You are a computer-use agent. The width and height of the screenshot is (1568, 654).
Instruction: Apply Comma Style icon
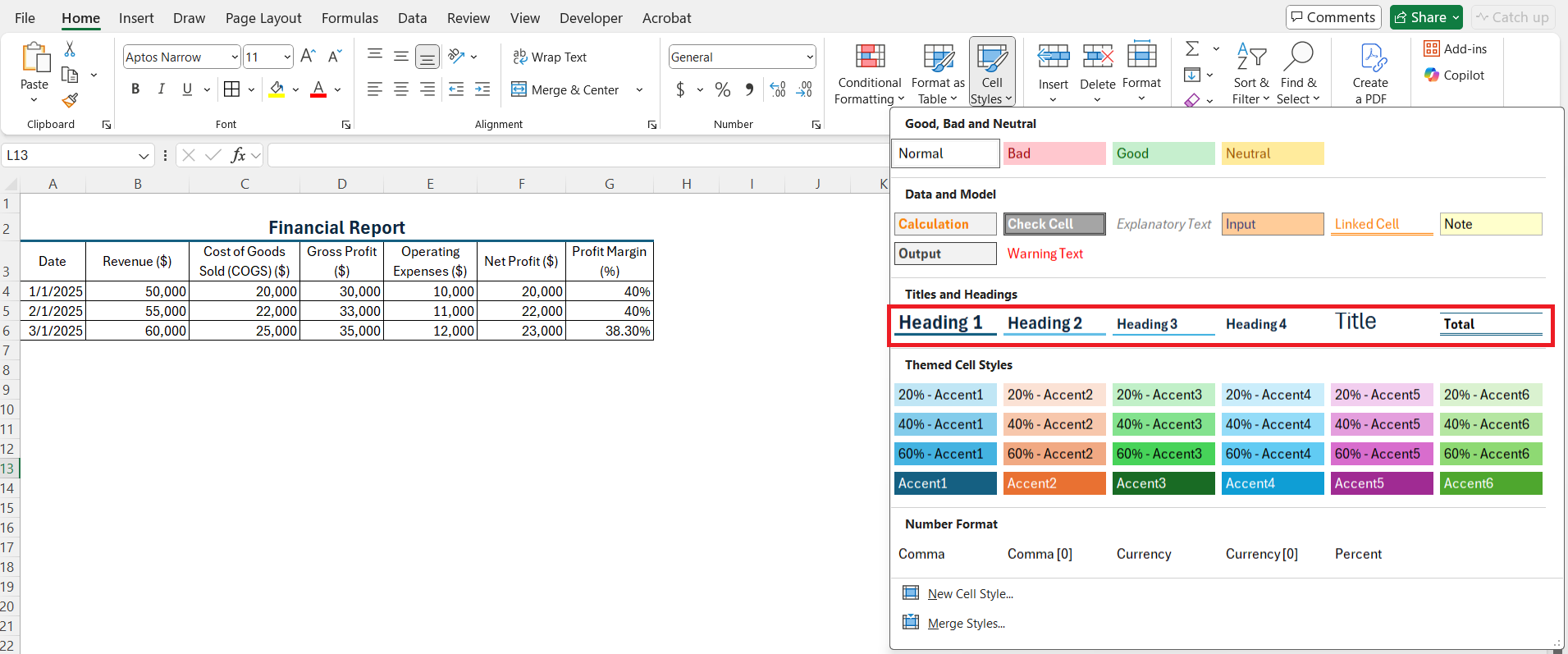(x=749, y=89)
